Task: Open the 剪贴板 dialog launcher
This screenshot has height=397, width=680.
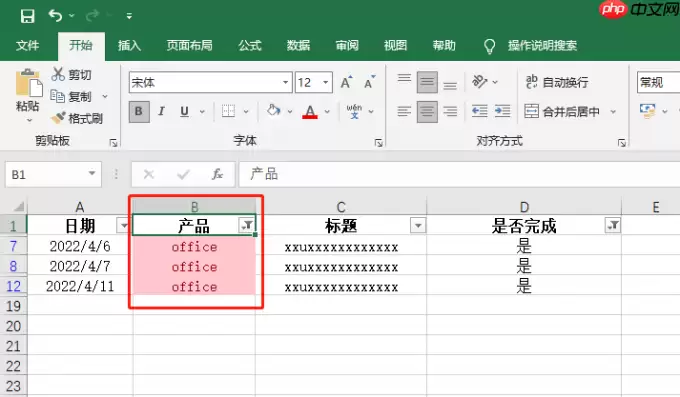Action: (113, 143)
